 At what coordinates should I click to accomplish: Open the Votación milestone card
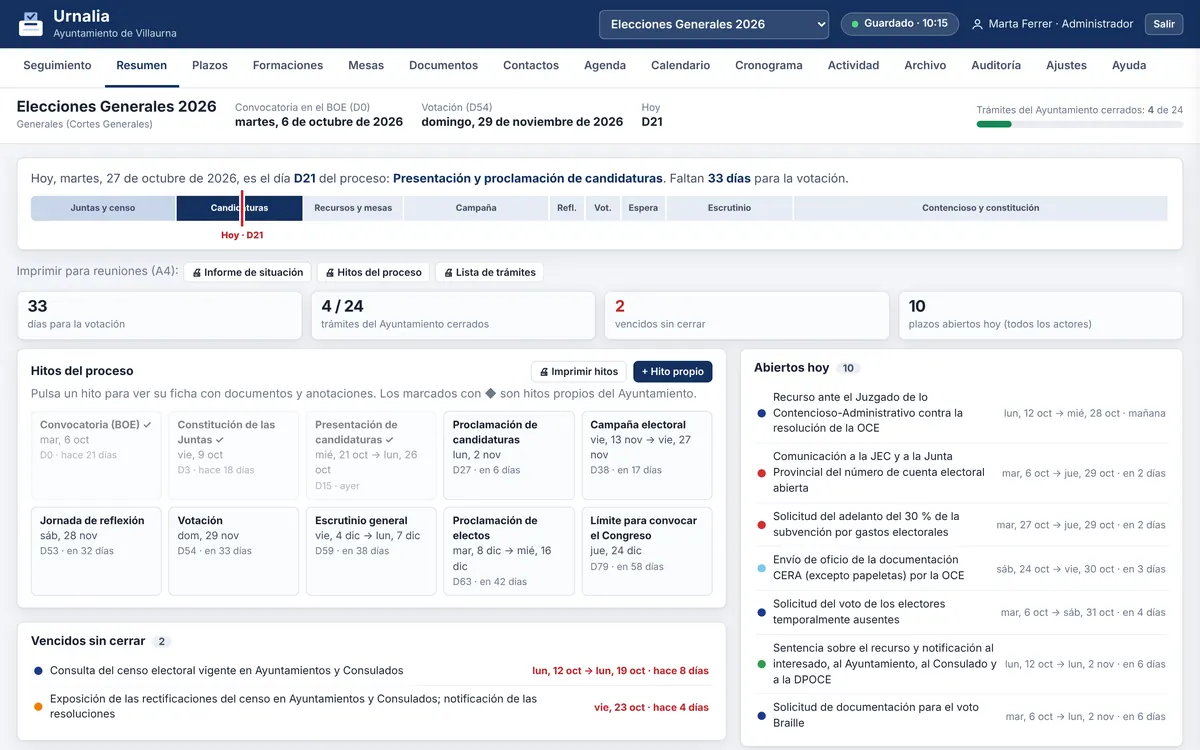[x=234, y=551]
